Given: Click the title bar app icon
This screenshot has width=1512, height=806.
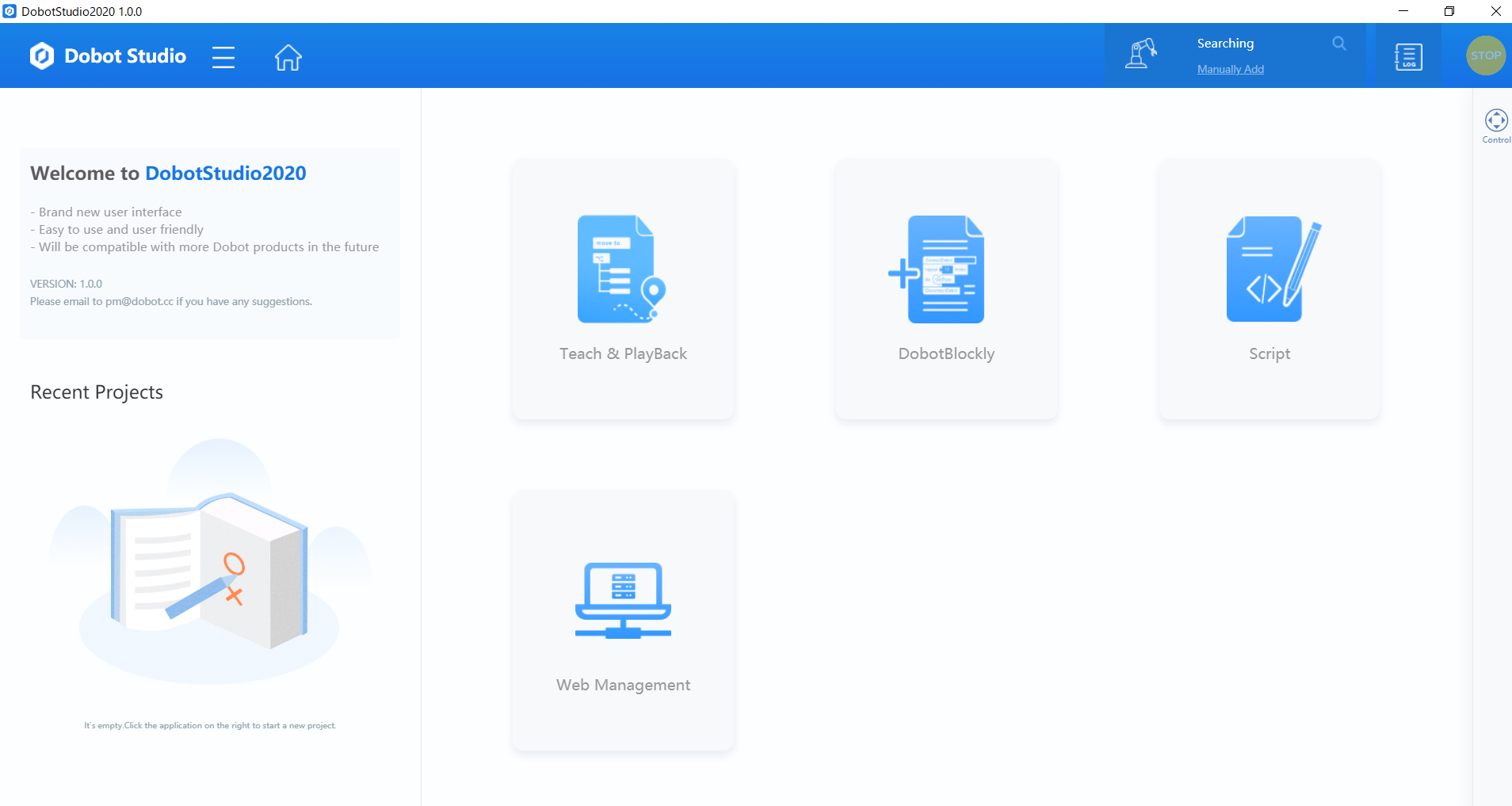Looking at the screenshot, I should coord(10,11).
